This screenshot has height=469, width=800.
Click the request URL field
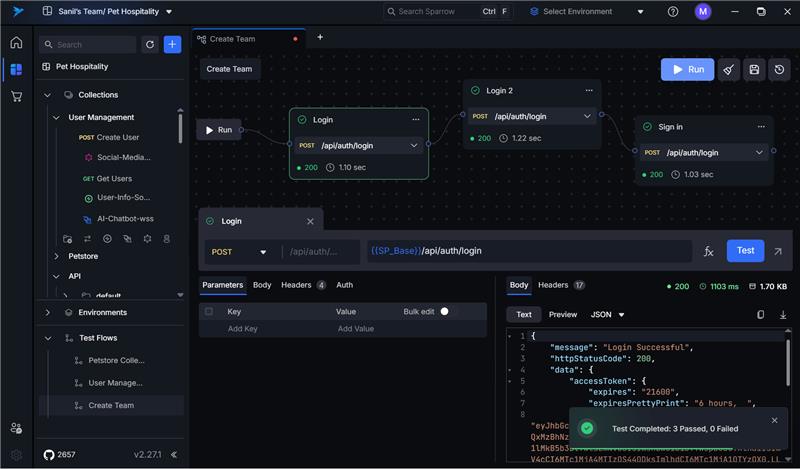tap(529, 251)
